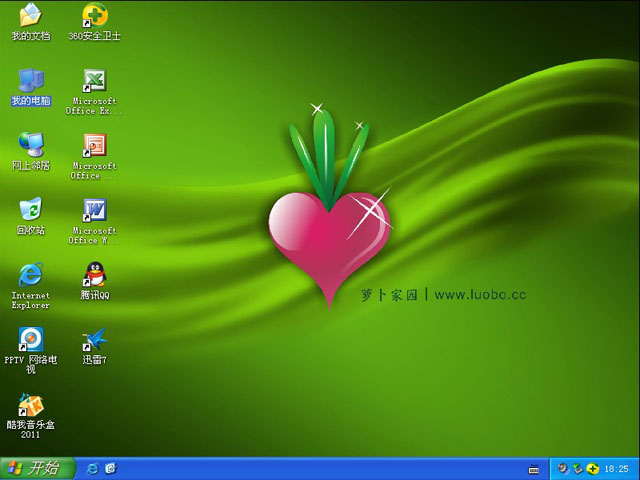This screenshot has width=640, height=480.
Task: Select the 回收站 (Recycle Bin) icon
Action: click(x=30, y=210)
